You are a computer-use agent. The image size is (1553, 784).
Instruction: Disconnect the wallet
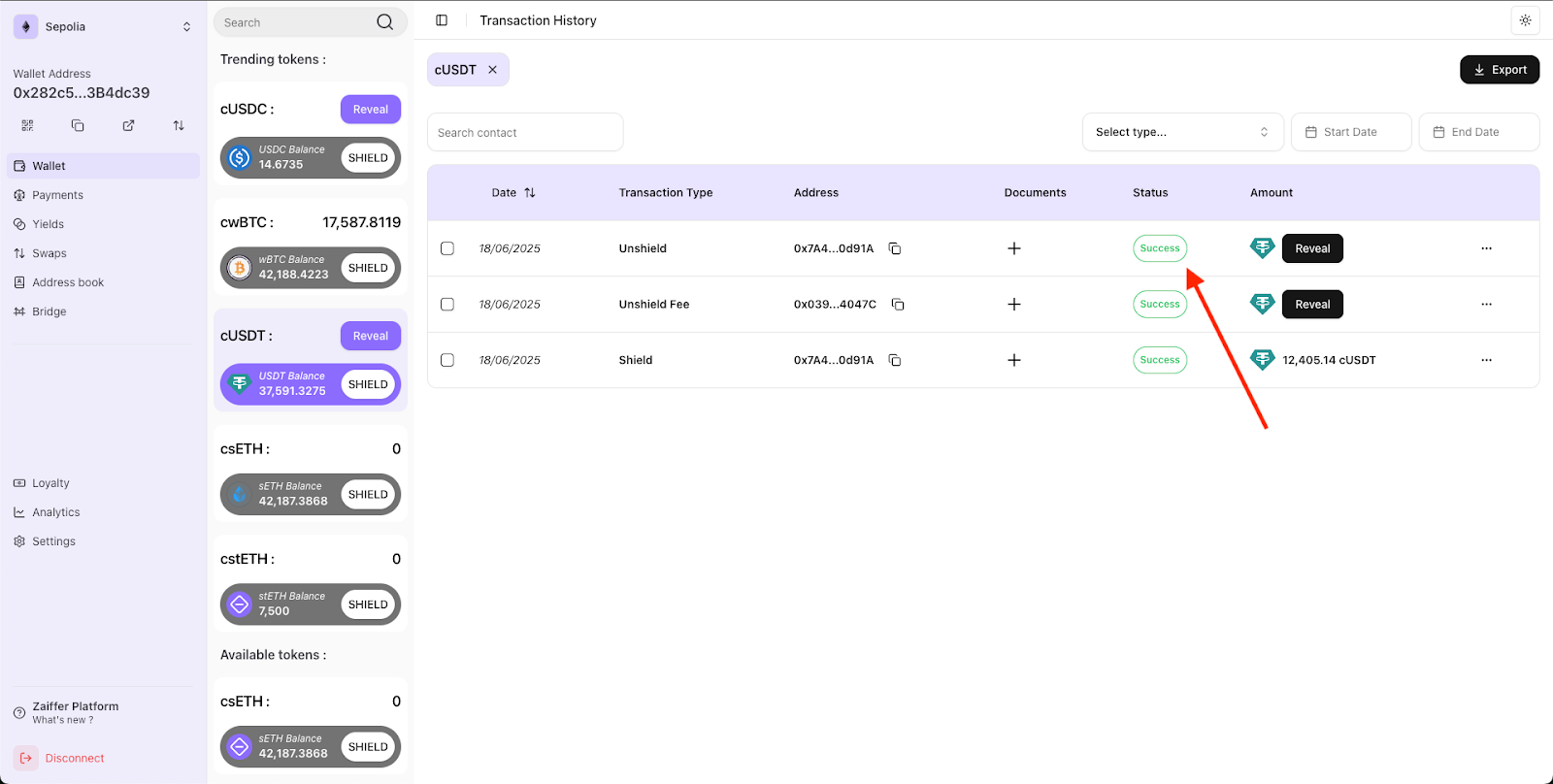[x=60, y=759]
